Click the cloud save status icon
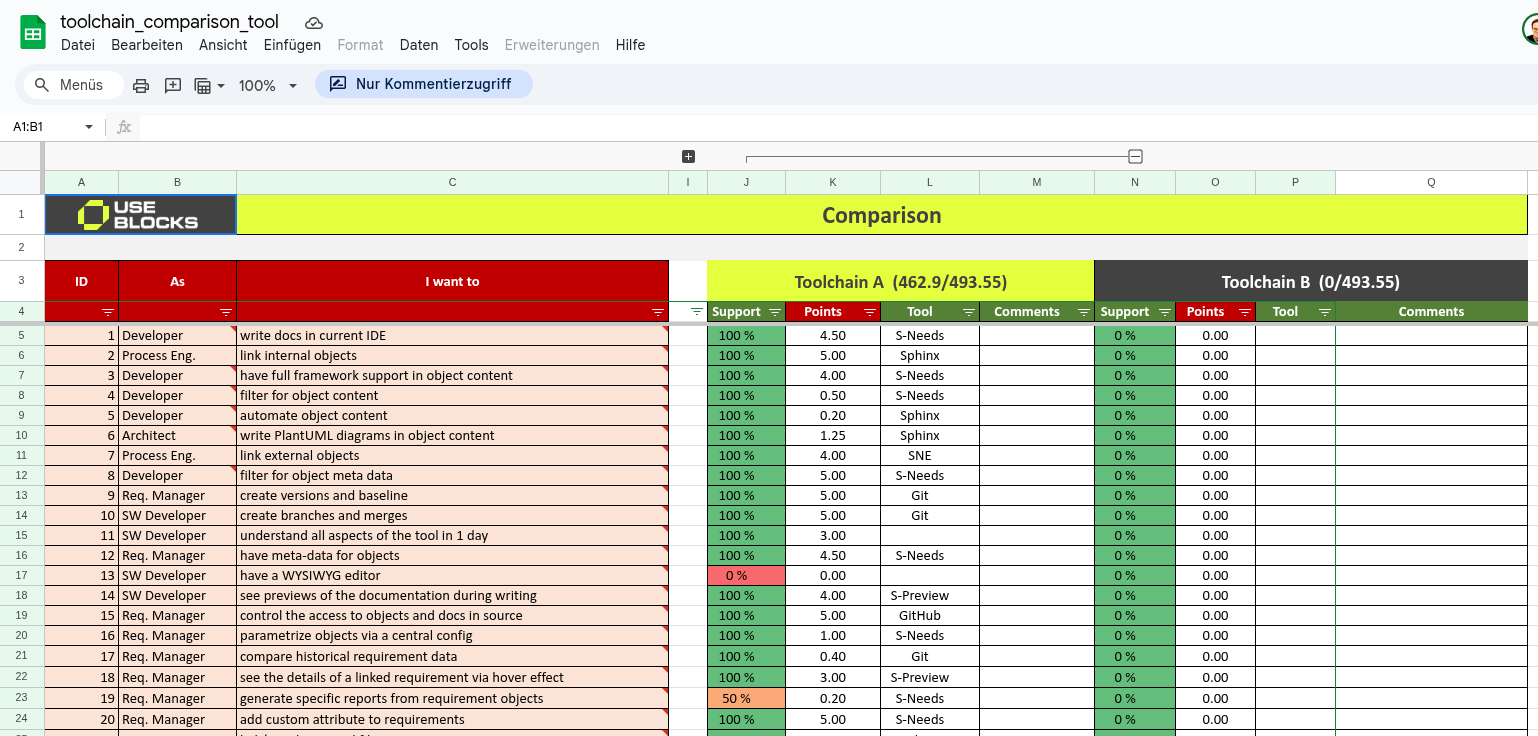Viewport: 1538px width, 736px height. pos(314,23)
